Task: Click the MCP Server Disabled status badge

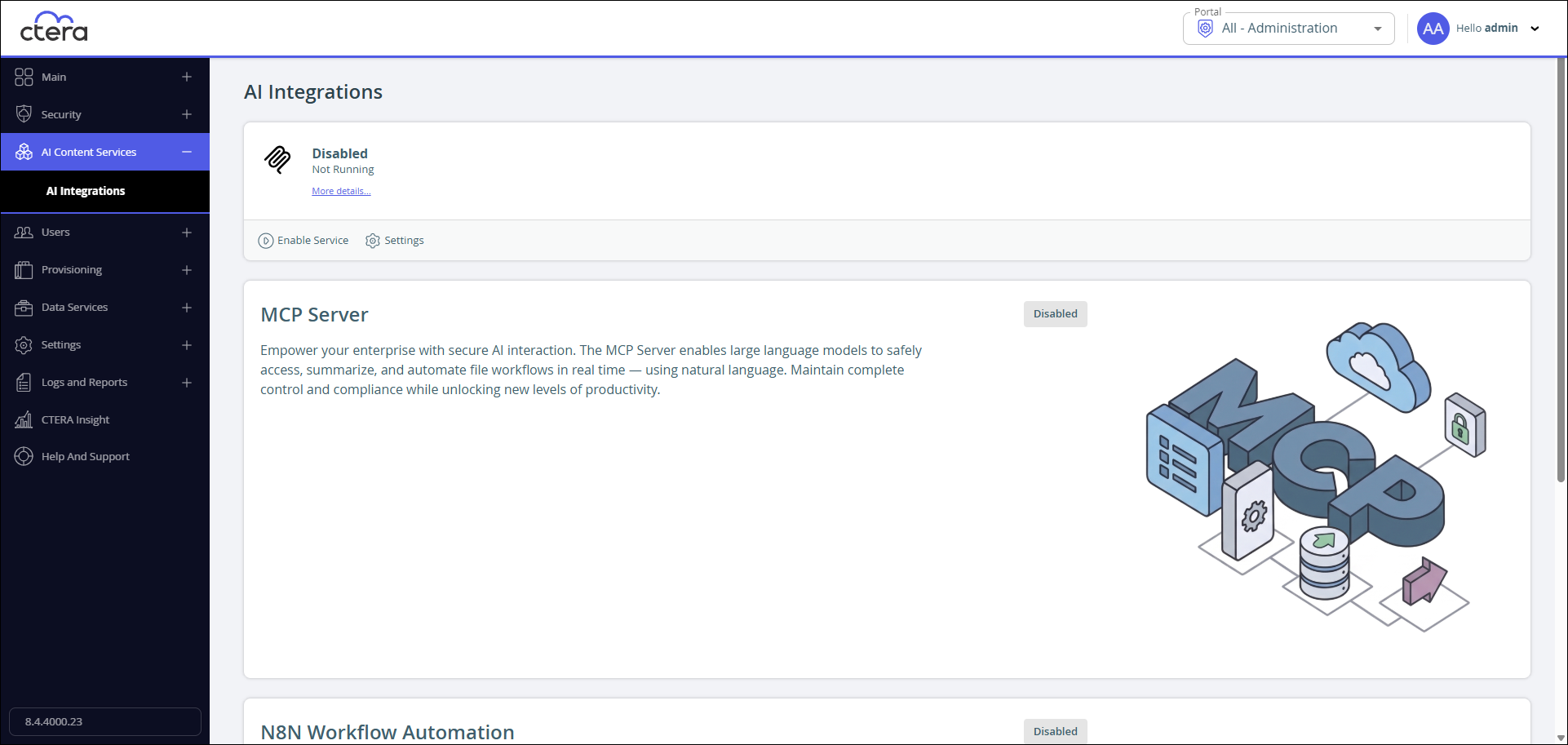Action: pyautogui.click(x=1055, y=314)
